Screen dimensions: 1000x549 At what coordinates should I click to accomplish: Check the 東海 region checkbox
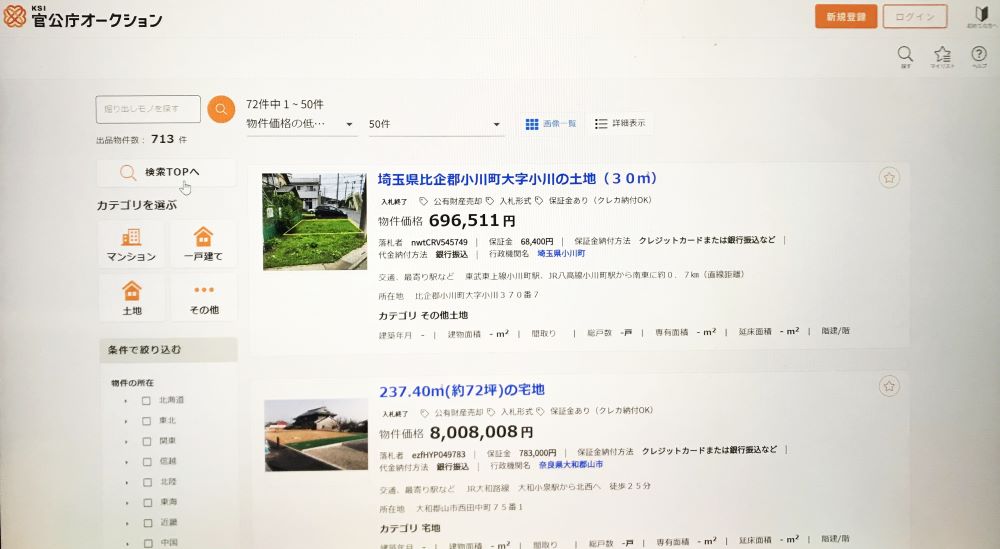click(x=147, y=502)
